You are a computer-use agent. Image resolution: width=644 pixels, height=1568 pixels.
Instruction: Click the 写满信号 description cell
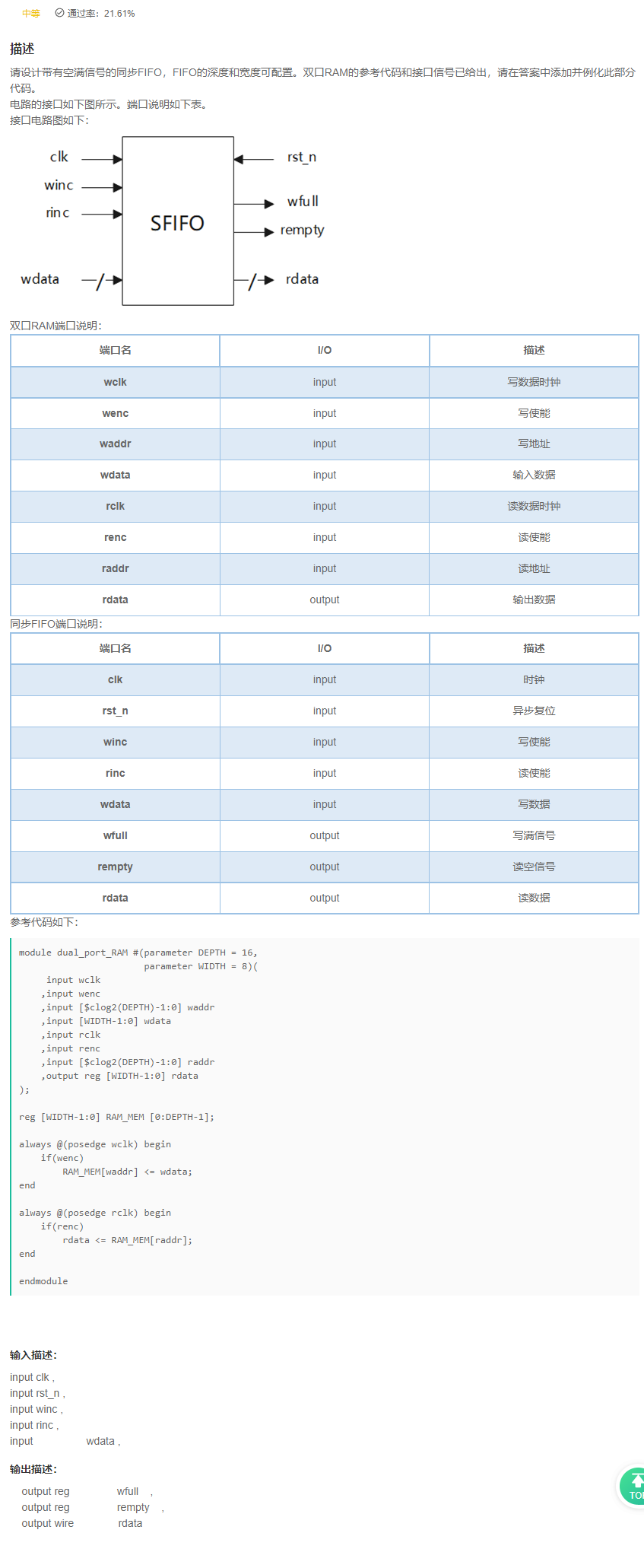pos(534,835)
